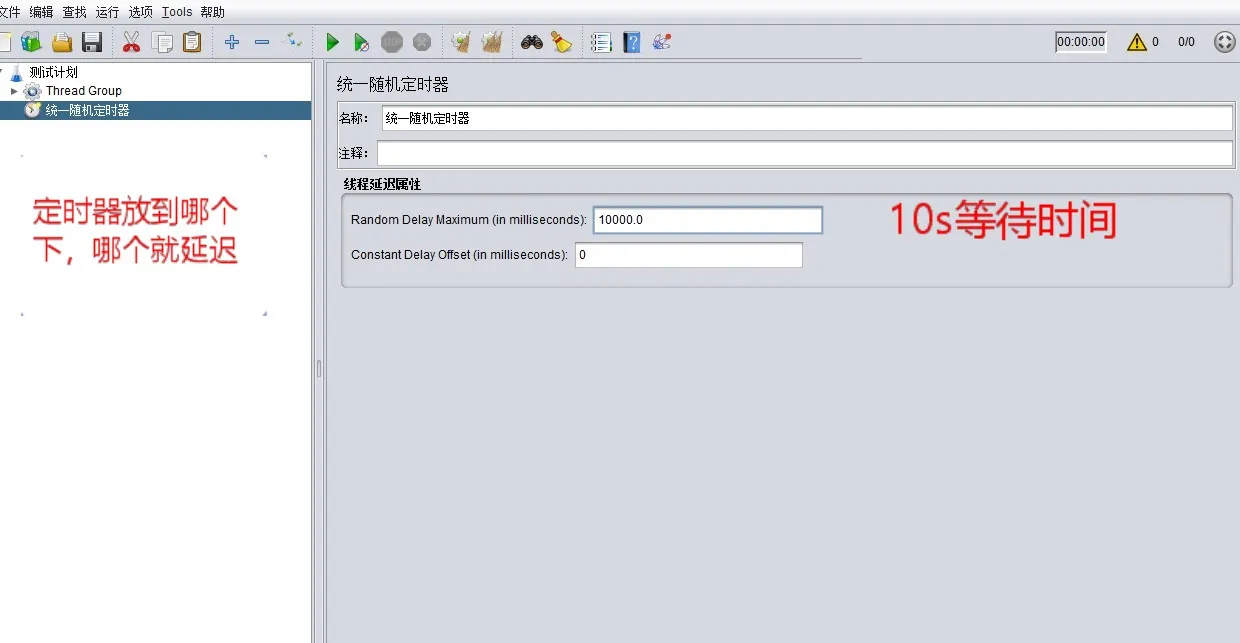Start the test with the green play icon
The image size is (1240, 643).
click(x=332, y=42)
